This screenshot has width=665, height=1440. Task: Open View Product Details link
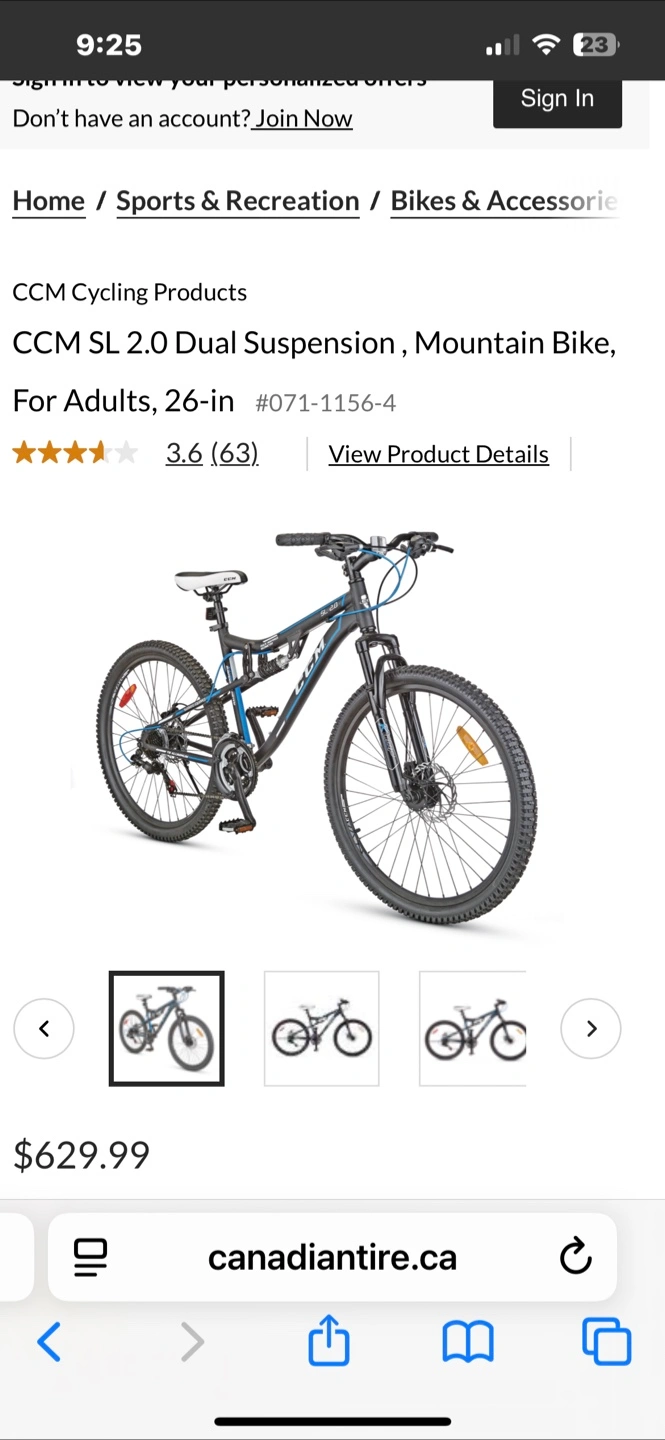tap(439, 454)
